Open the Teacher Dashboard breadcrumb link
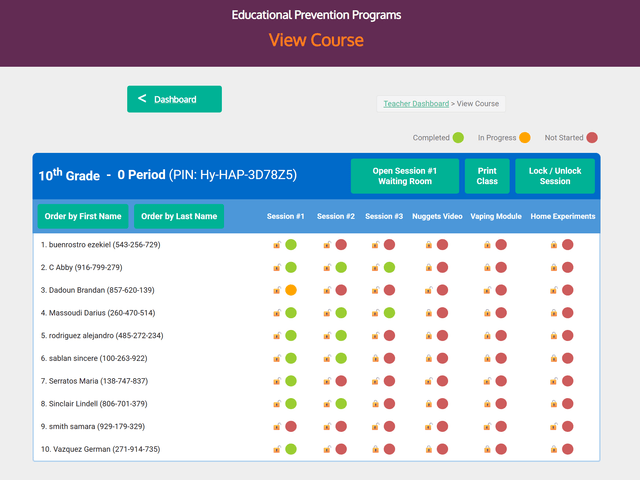The image size is (640, 480). tap(416, 104)
